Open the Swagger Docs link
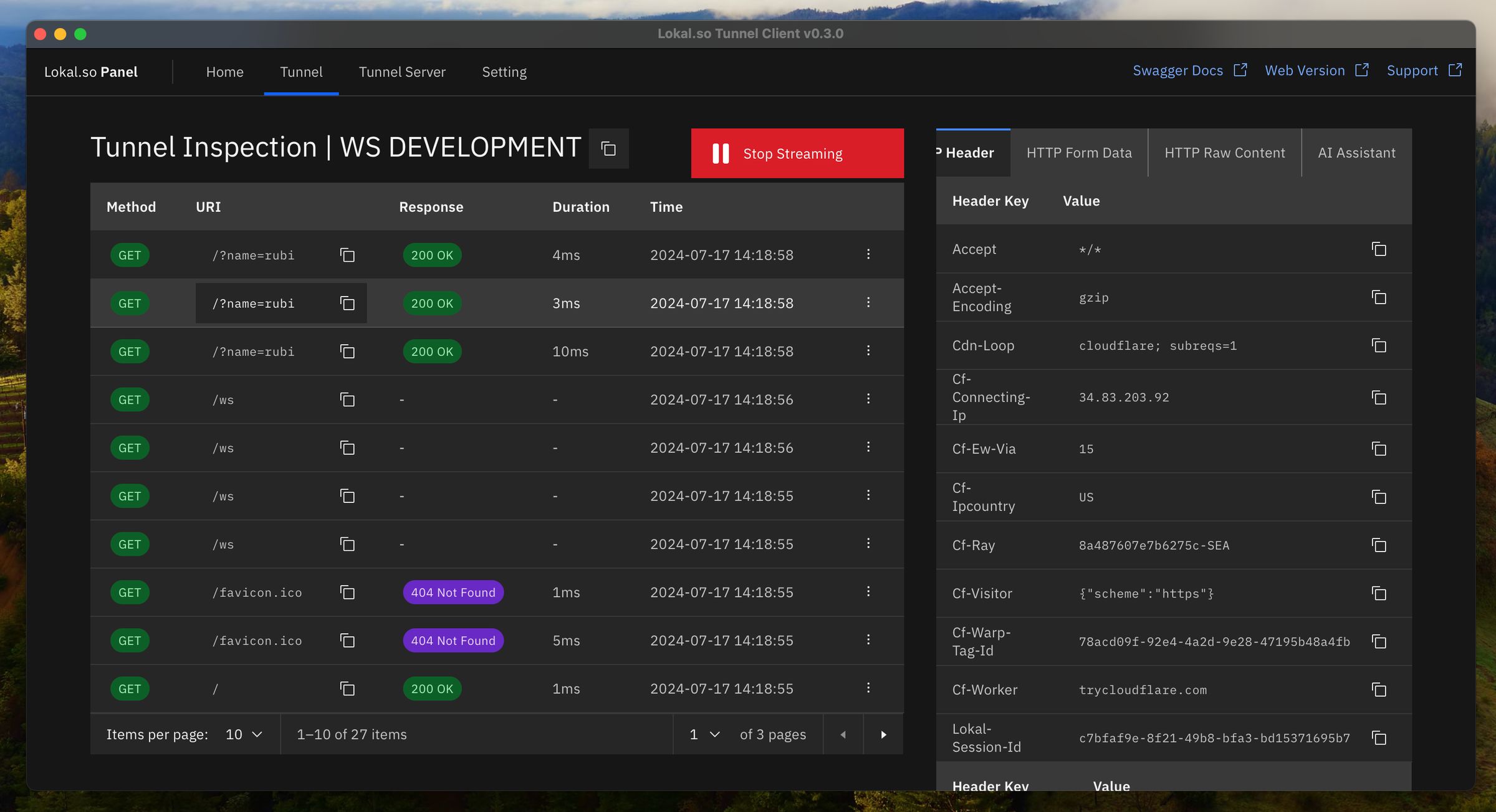Screen dimensions: 1496x812 coord(1178,70)
